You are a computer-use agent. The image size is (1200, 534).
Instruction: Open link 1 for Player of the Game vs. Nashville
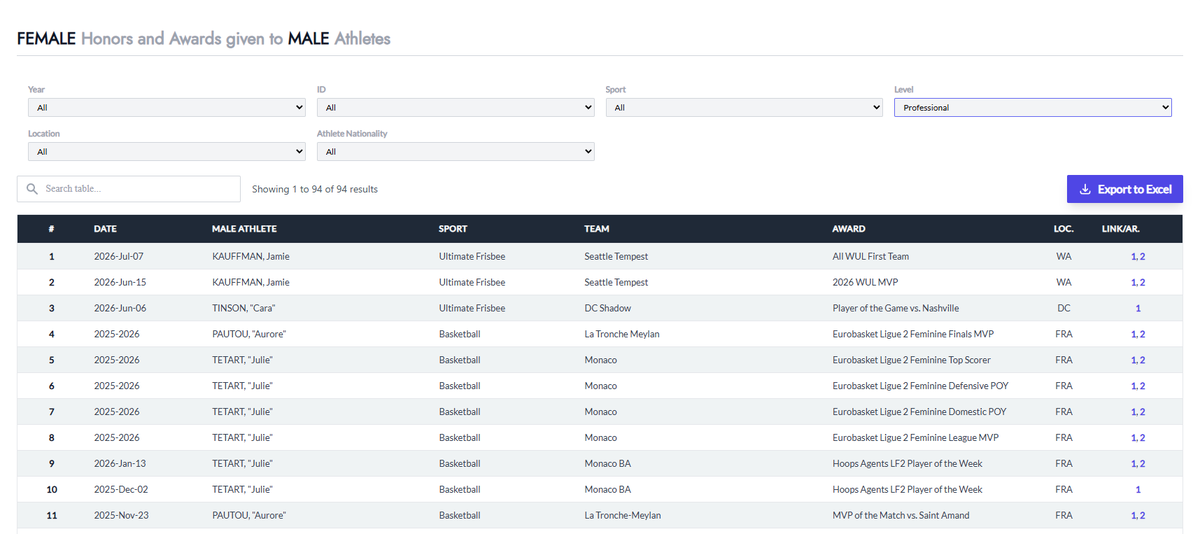(x=1138, y=308)
